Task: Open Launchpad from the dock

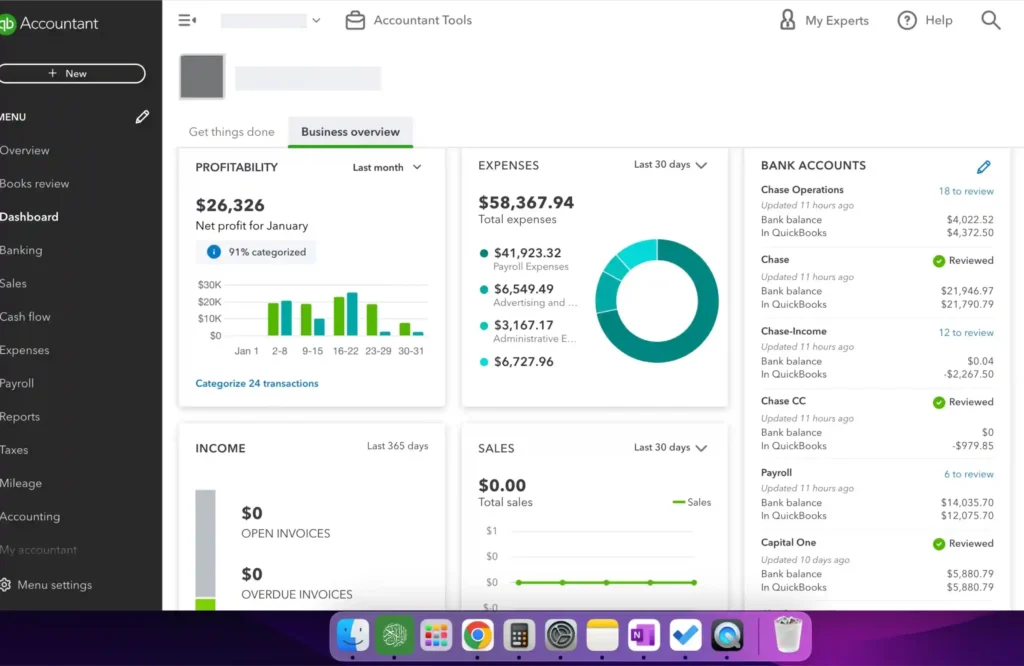Action: point(436,635)
